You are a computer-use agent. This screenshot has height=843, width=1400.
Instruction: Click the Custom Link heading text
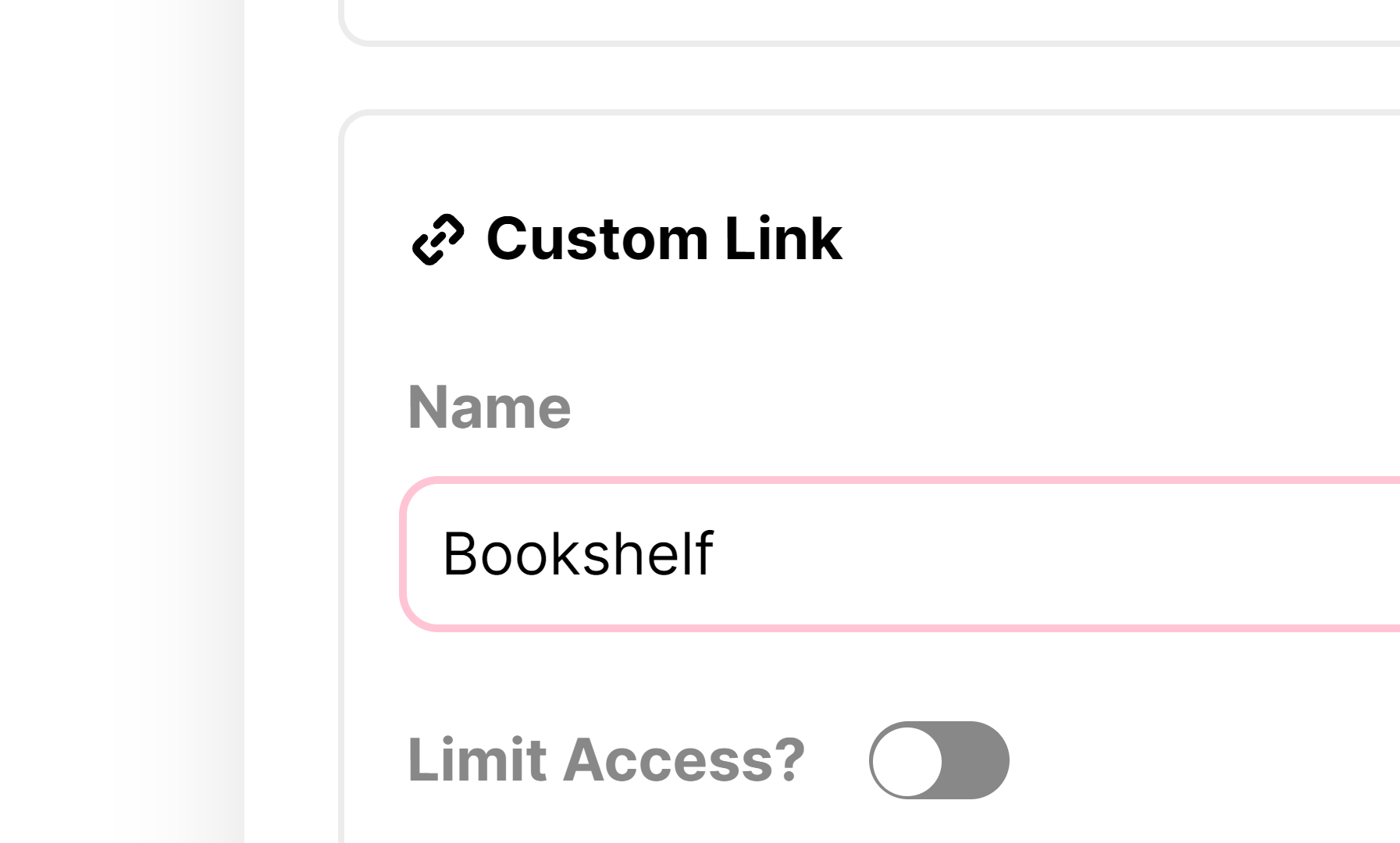coord(664,239)
